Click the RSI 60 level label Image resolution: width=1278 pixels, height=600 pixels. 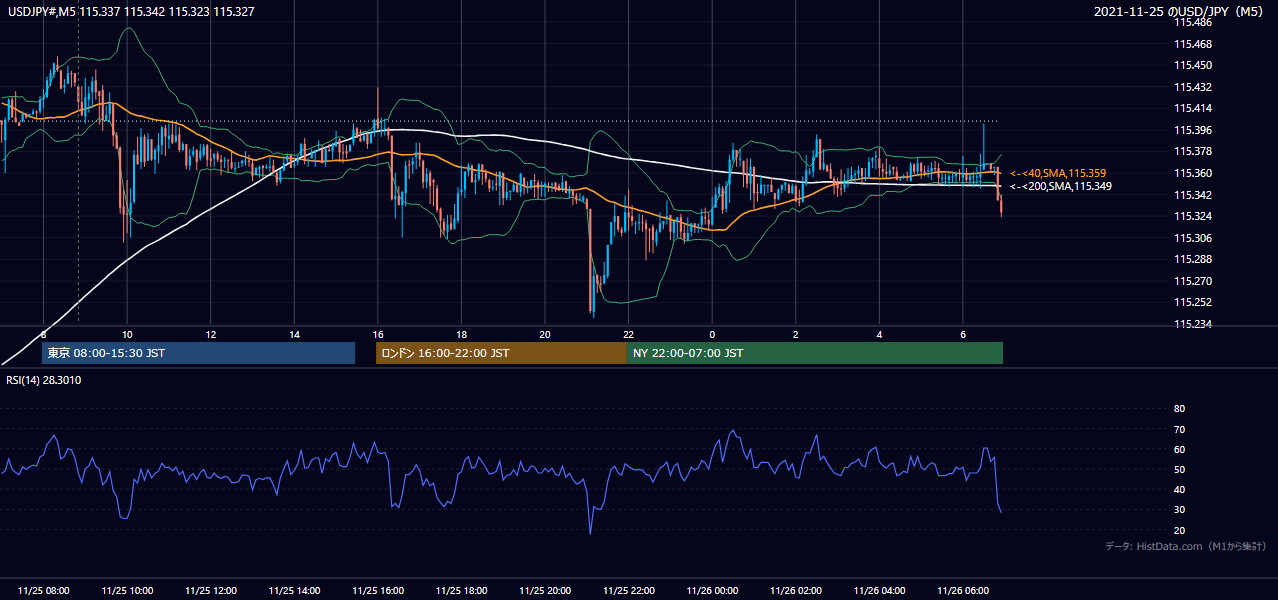click(x=1179, y=449)
